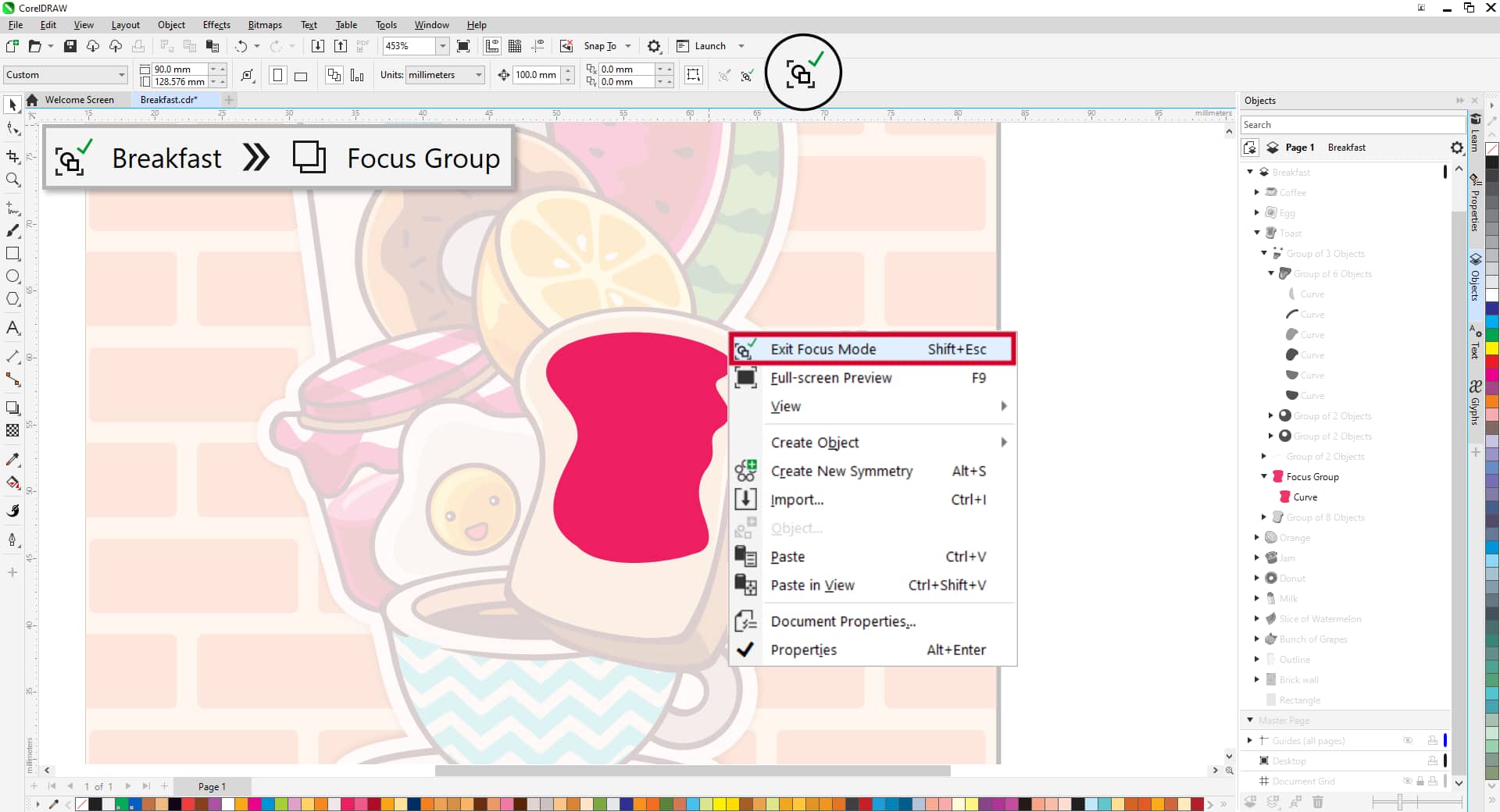Click the New Layer icon in Objects docker

point(1250,802)
